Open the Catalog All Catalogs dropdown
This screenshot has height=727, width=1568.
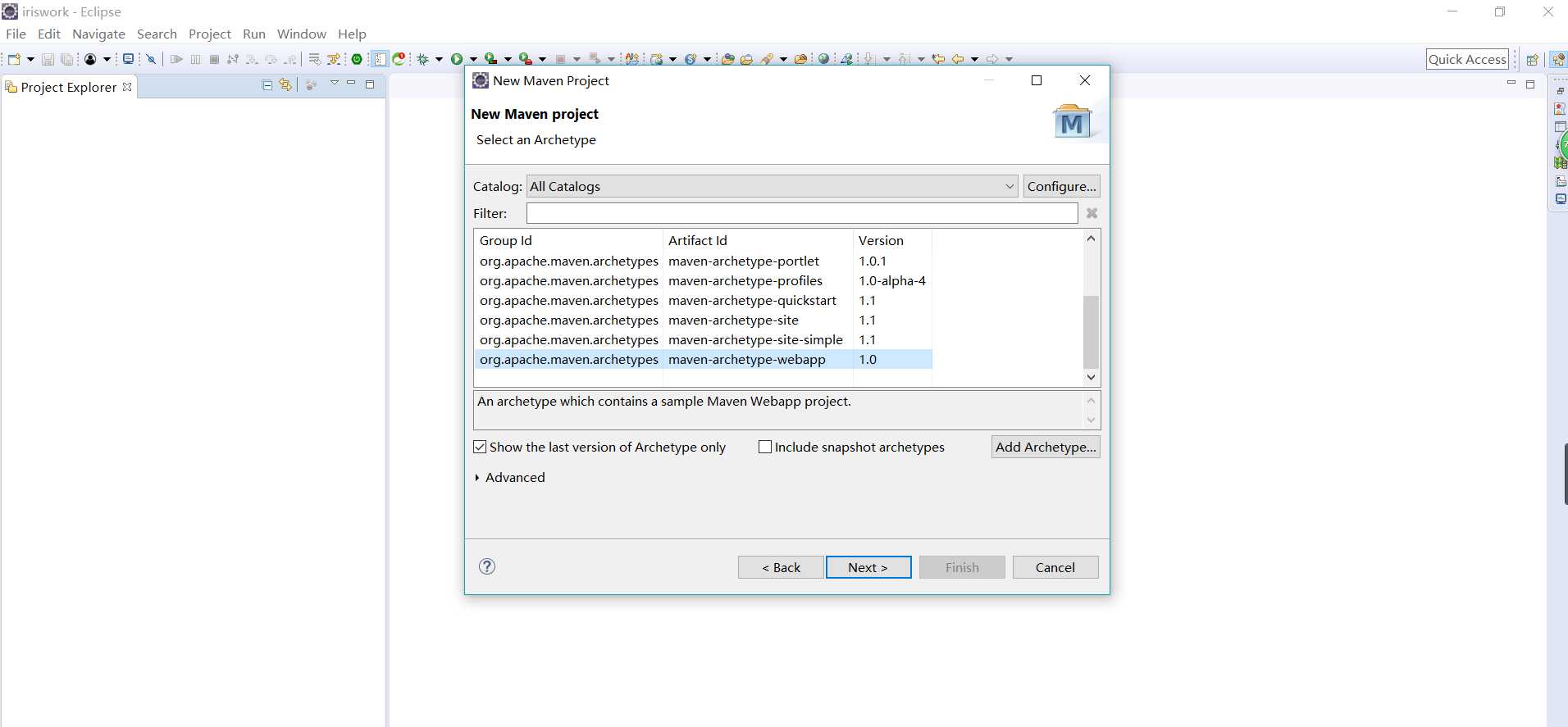[x=773, y=186]
